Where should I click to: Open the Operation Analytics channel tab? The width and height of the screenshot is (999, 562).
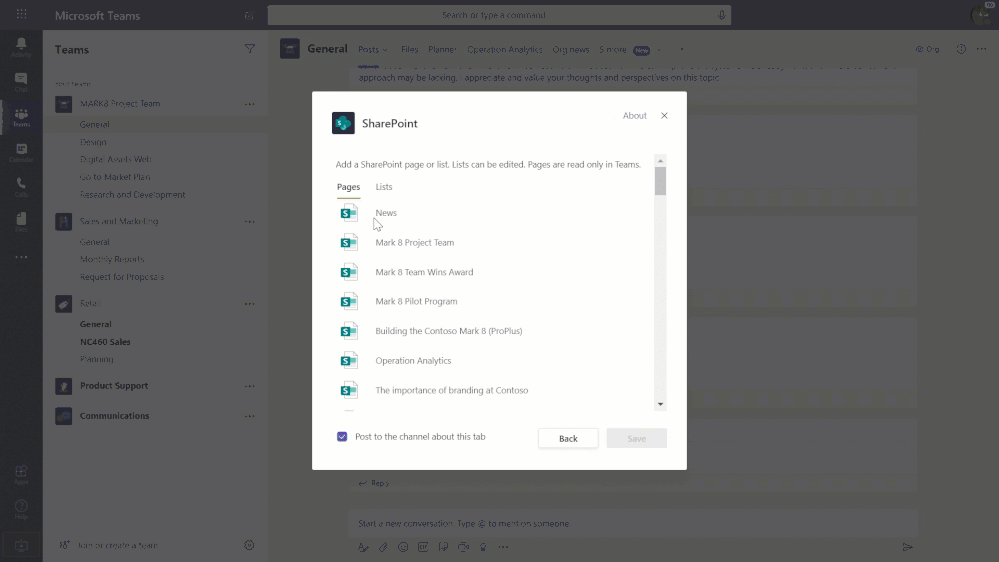505,49
